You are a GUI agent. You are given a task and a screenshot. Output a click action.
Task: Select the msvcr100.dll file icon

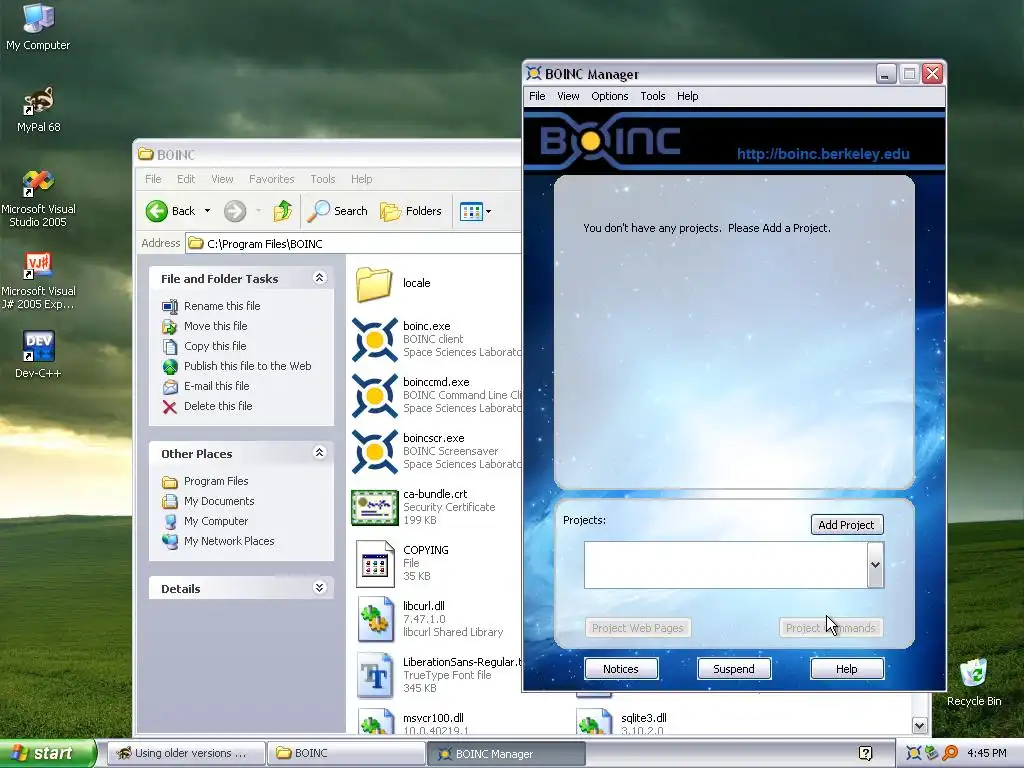[376, 722]
